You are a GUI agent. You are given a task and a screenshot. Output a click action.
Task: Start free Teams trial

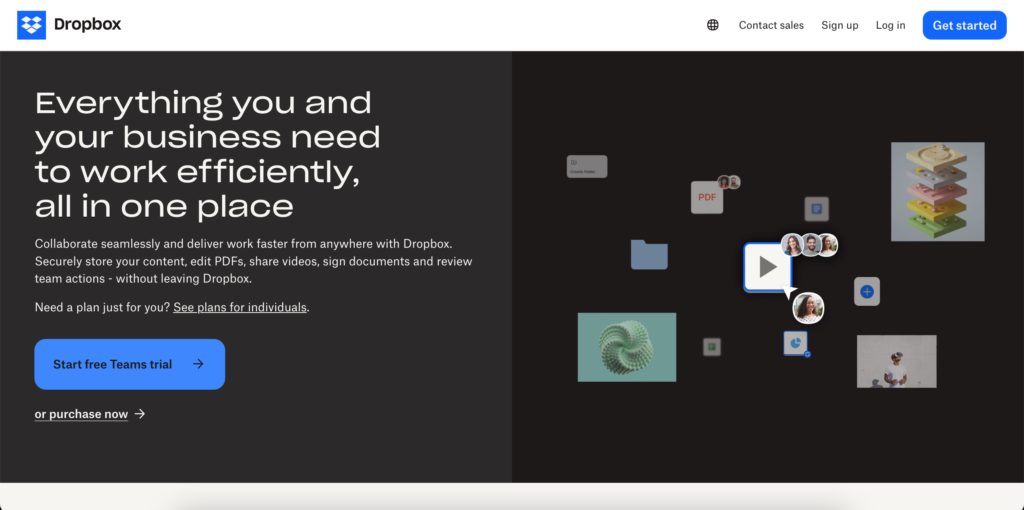point(129,364)
